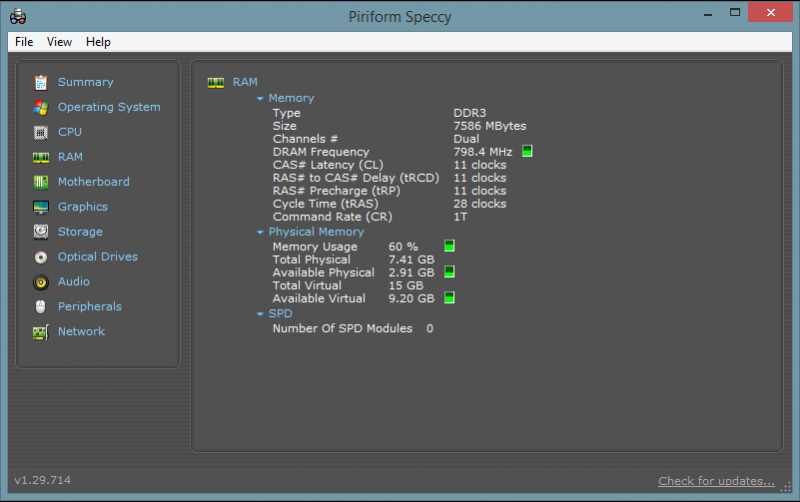Click the Motherboard icon
800x502 pixels.
41,182
